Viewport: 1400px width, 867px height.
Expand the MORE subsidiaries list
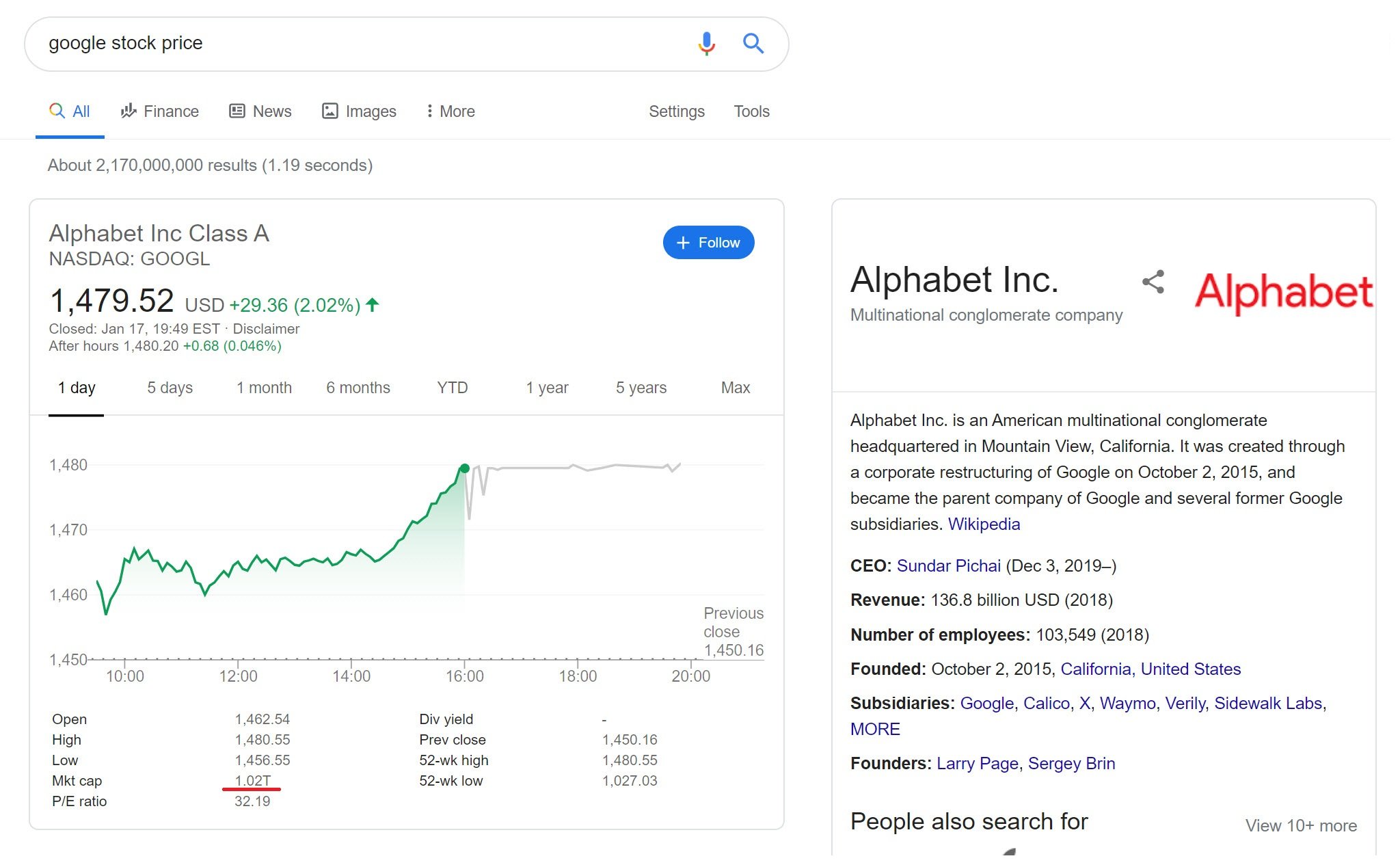(x=875, y=729)
